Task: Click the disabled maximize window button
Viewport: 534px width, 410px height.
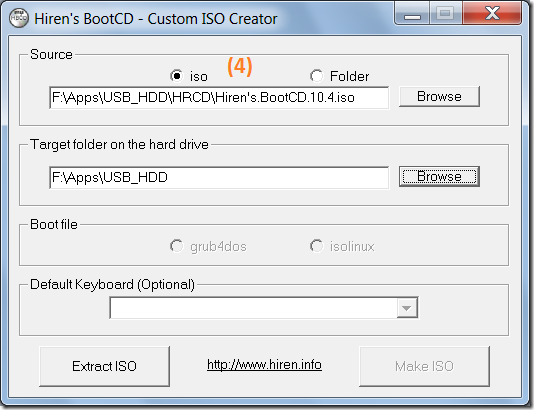Action: point(446,14)
